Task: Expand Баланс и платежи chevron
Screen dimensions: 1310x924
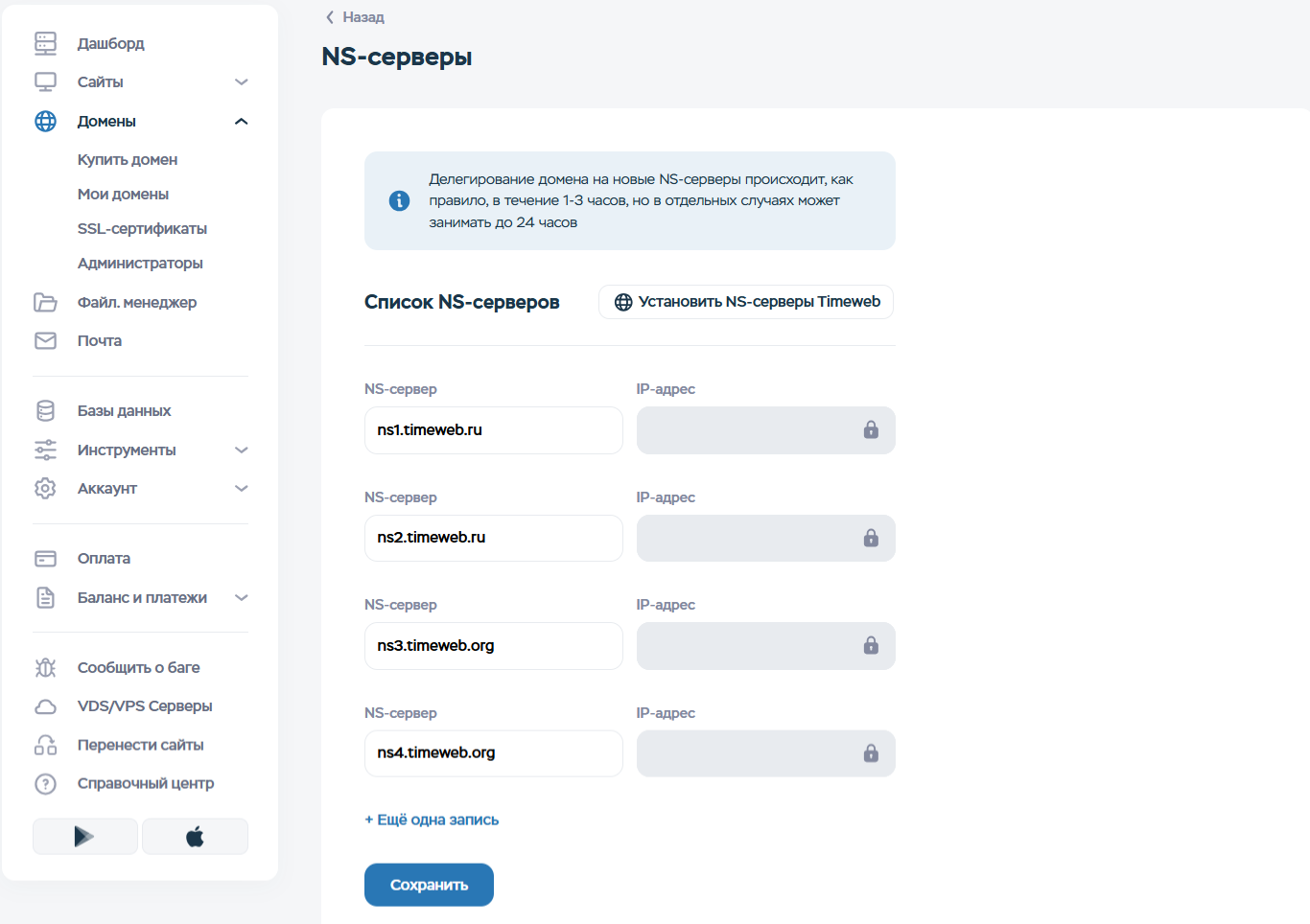Action: (242, 597)
